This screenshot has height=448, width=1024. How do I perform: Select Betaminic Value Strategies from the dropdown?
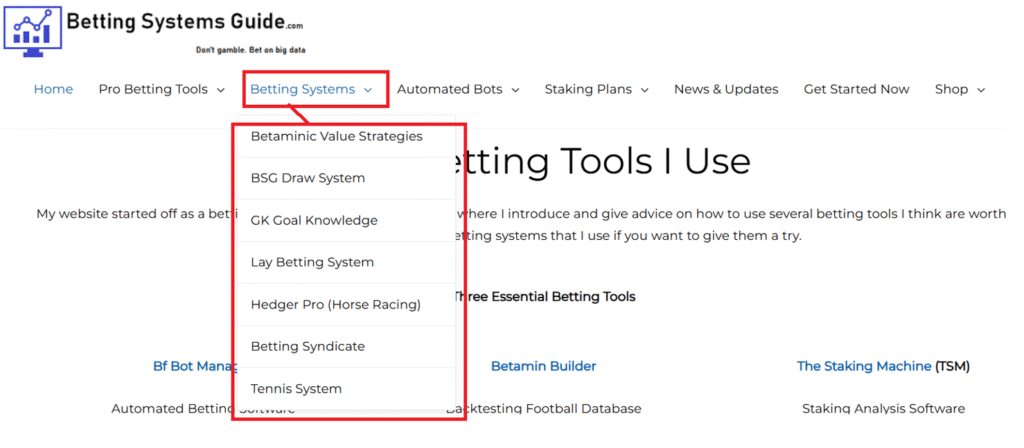coord(336,136)
